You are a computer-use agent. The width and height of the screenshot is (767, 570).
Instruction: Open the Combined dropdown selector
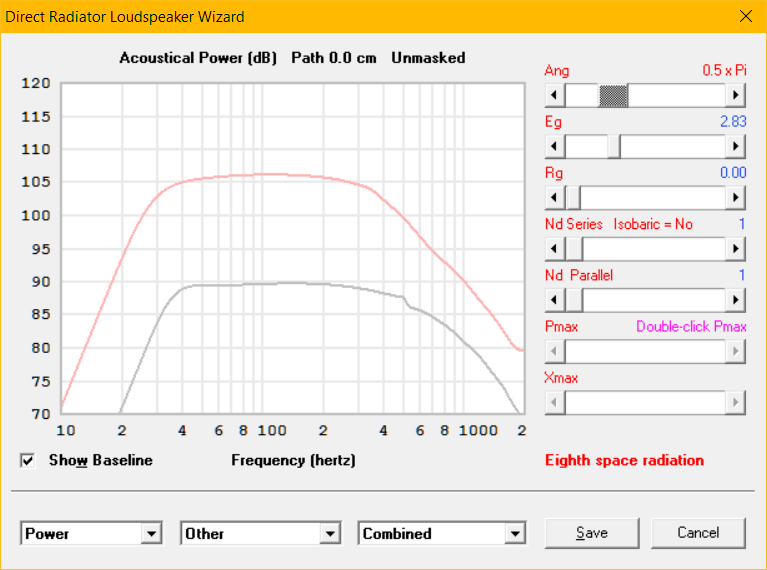[x=515, y=533]
